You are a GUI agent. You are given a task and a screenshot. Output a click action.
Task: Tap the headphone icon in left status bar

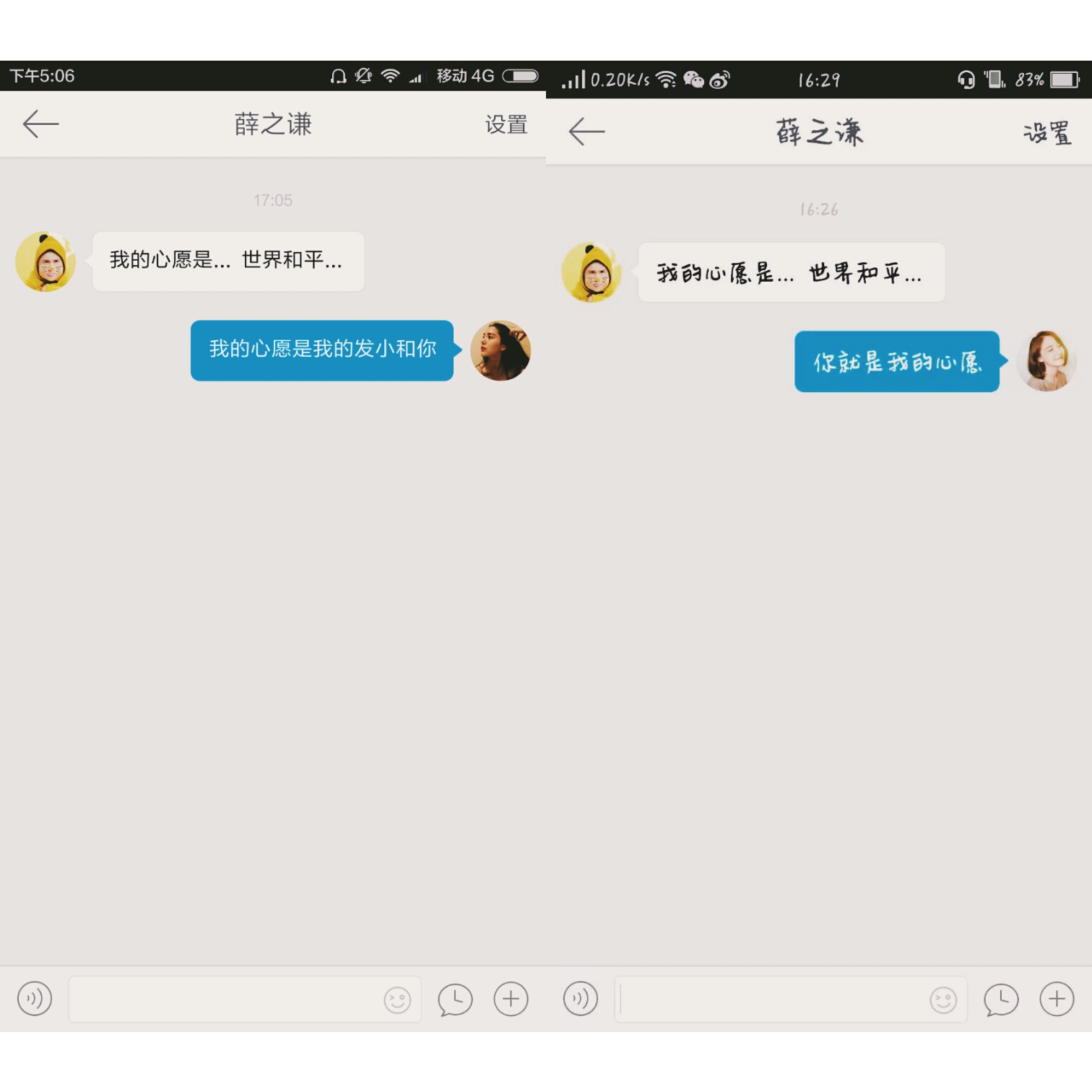338,76
